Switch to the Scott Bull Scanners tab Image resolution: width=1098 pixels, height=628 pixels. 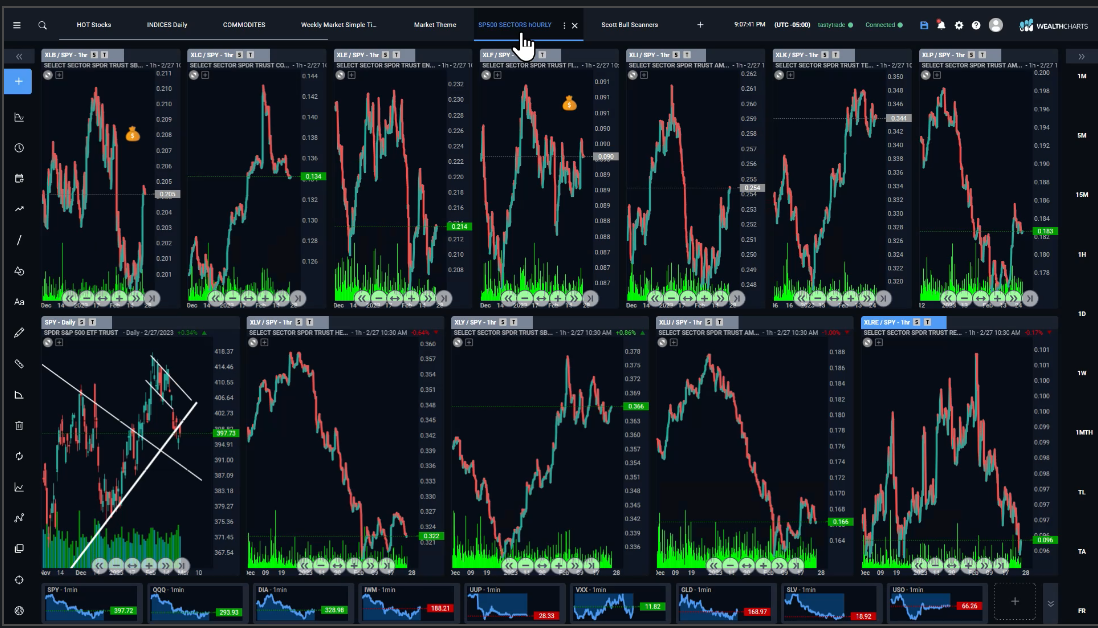coord(630,25)
